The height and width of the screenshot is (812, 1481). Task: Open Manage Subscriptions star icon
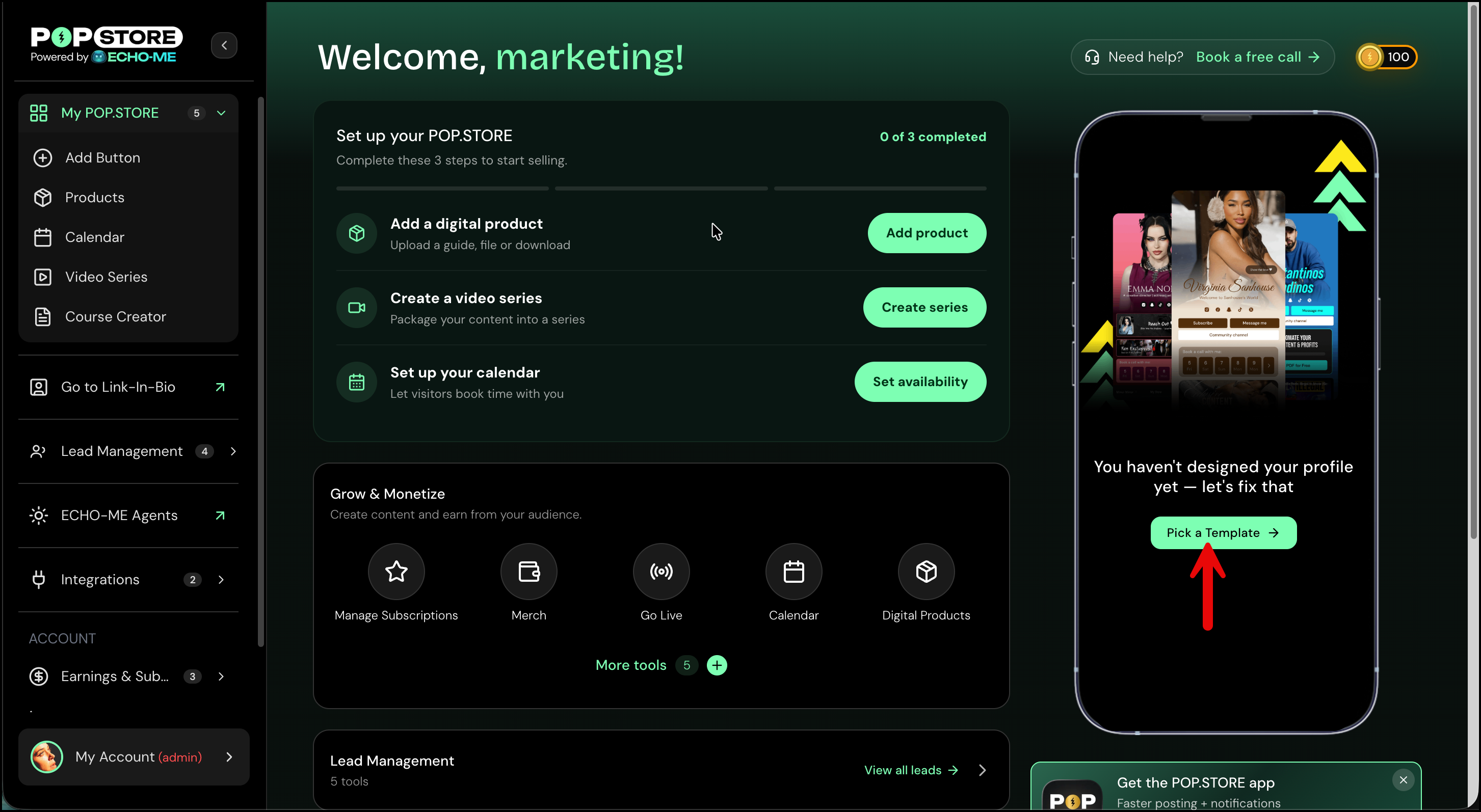pos(396,571)
